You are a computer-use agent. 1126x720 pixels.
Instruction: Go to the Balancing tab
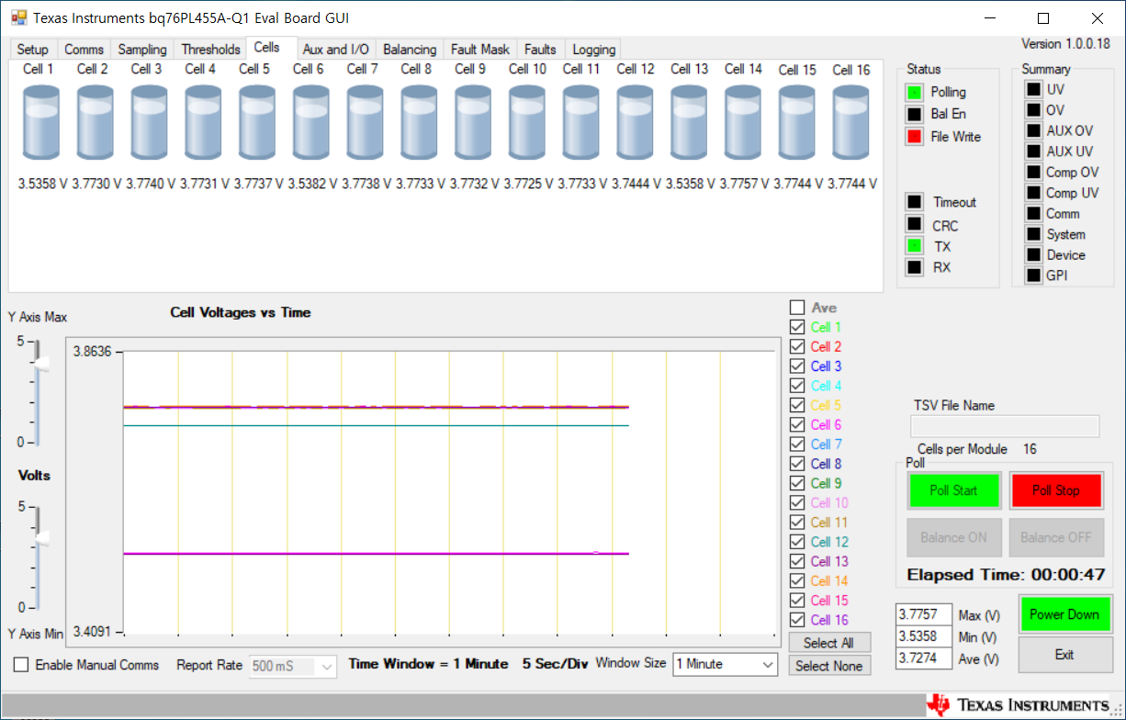pyautogui.click(x=409, y=50)
